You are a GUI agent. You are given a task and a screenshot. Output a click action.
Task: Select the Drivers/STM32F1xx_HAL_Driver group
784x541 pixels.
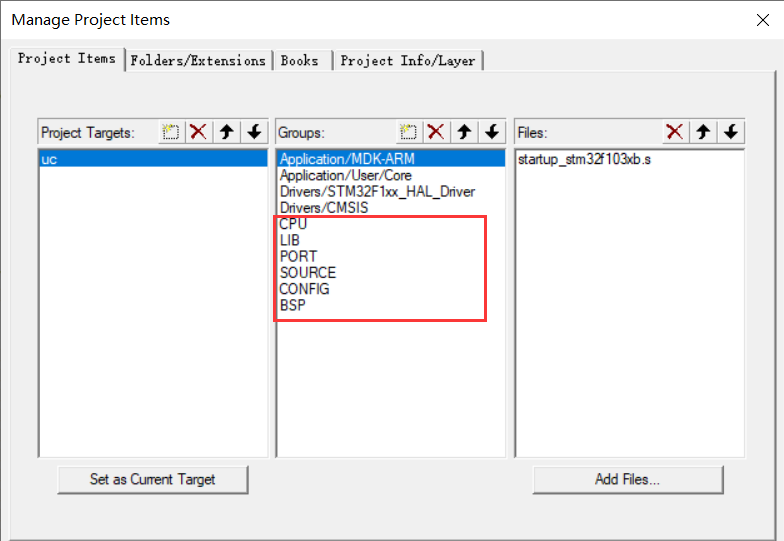(x=391, y=192)
